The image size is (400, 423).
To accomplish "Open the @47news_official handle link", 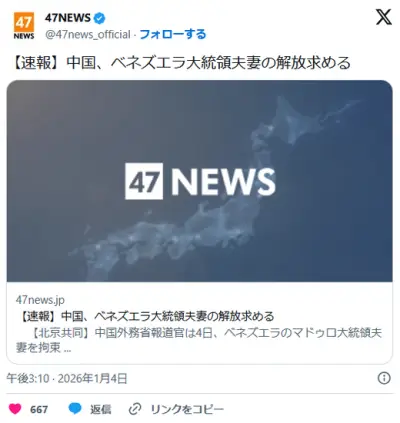I will 88,34.
